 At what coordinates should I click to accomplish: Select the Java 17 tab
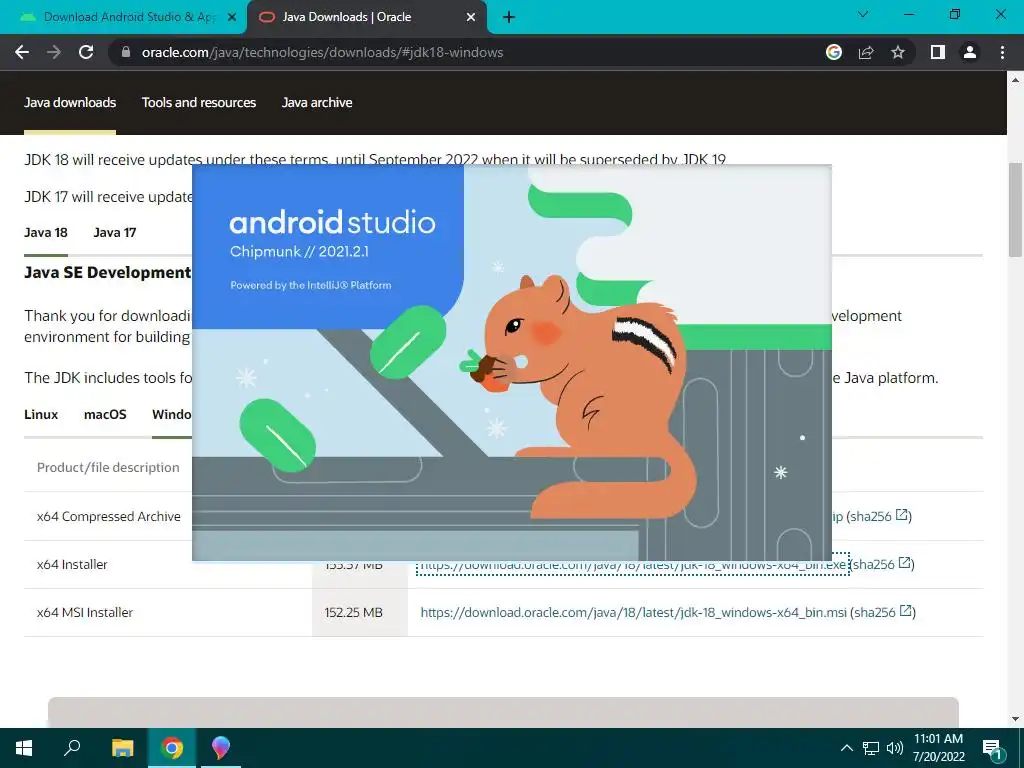pos(115,232)
